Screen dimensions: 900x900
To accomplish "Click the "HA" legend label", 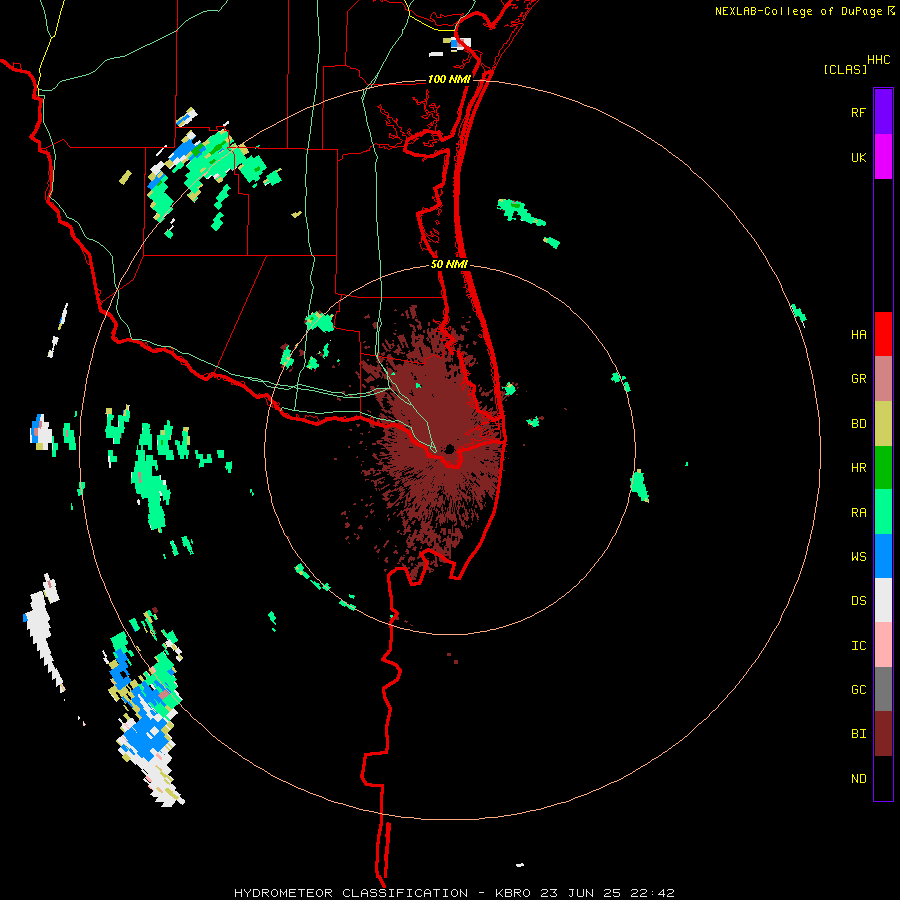I will point(858,334).
